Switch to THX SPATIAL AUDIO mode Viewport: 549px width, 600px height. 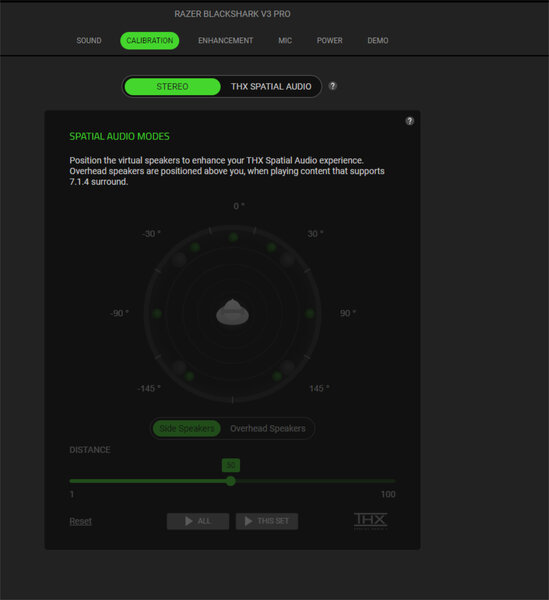[271, 86]
